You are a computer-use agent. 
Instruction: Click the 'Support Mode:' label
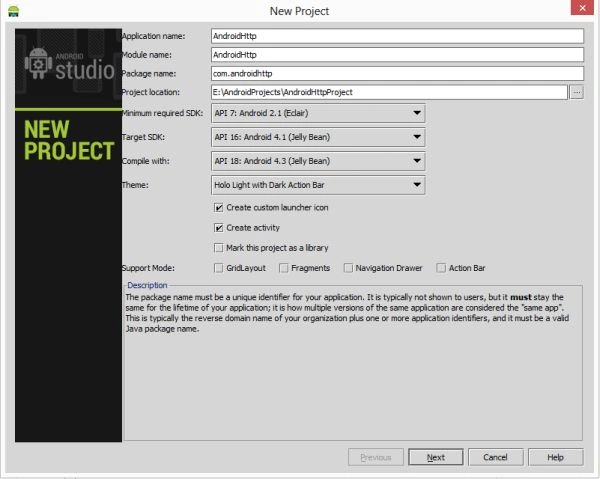148,268
